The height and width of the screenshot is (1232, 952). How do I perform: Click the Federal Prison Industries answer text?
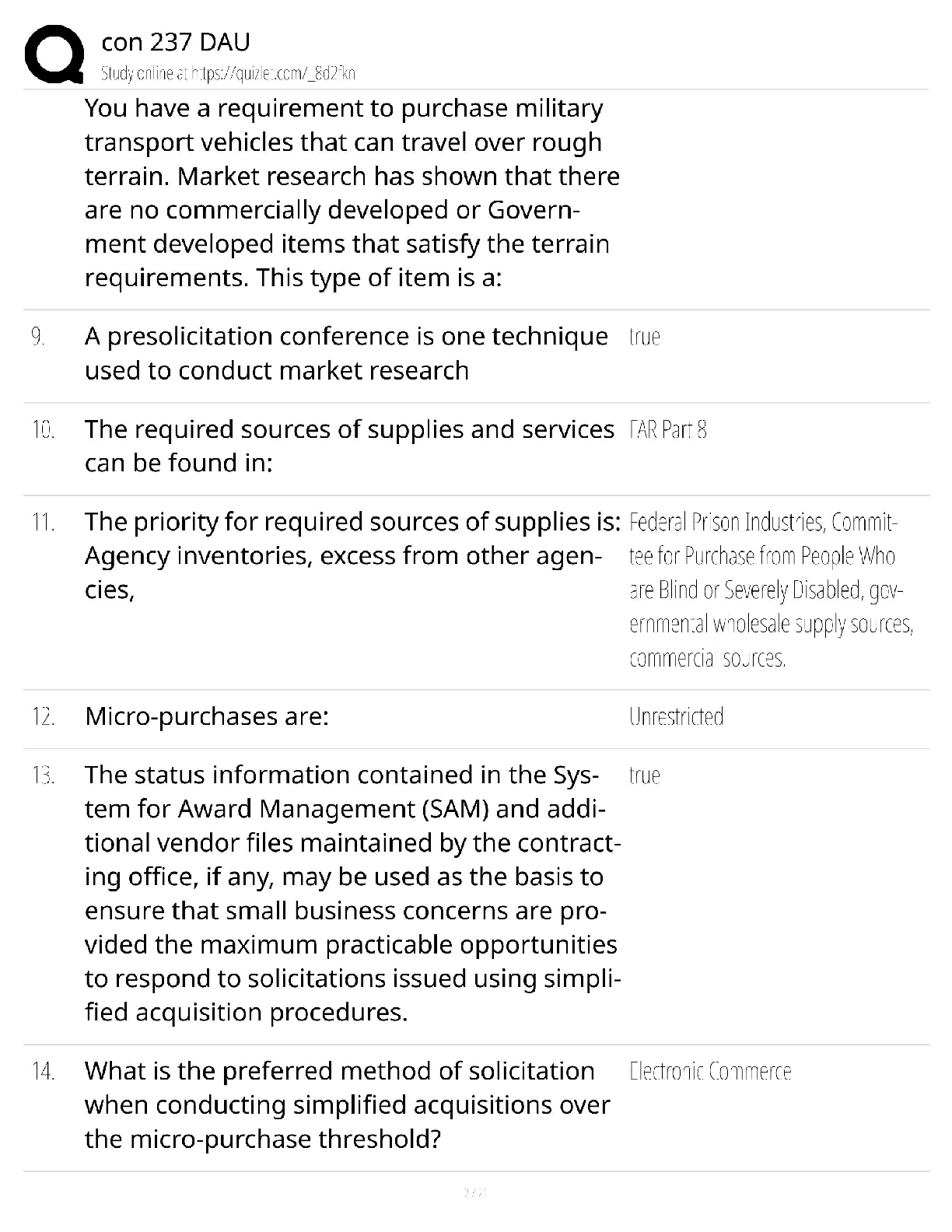[770, 590]
